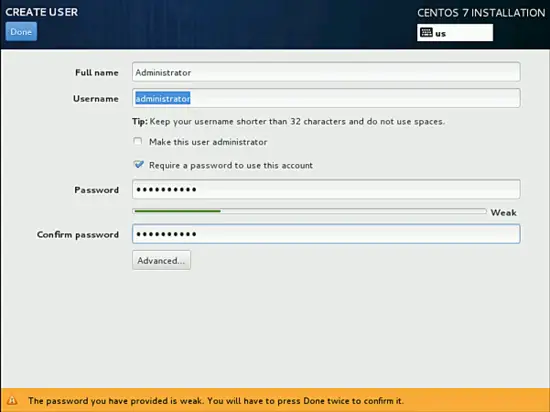Enable Make this user administrator checkbox
The width and height of the screenshot is (550, 412).
tap(138, 141)
